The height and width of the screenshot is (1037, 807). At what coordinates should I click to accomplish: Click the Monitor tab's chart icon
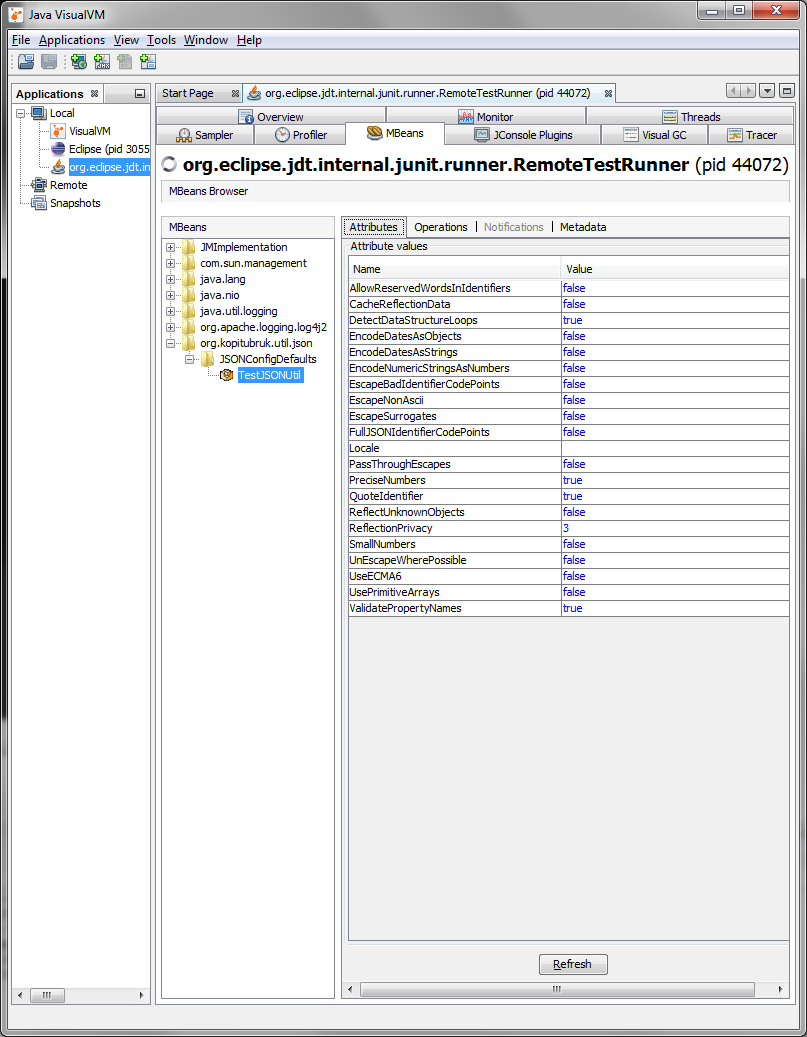(x=466, y=117)
